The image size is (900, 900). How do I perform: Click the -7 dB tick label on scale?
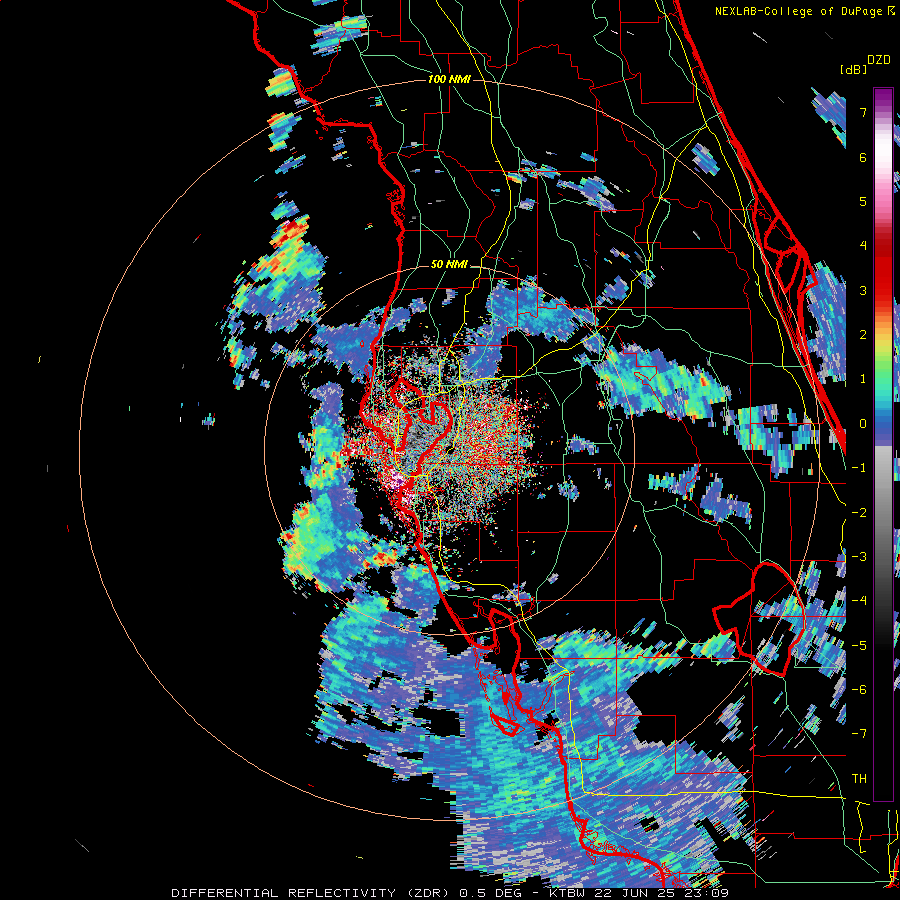(x=859, y=734)
